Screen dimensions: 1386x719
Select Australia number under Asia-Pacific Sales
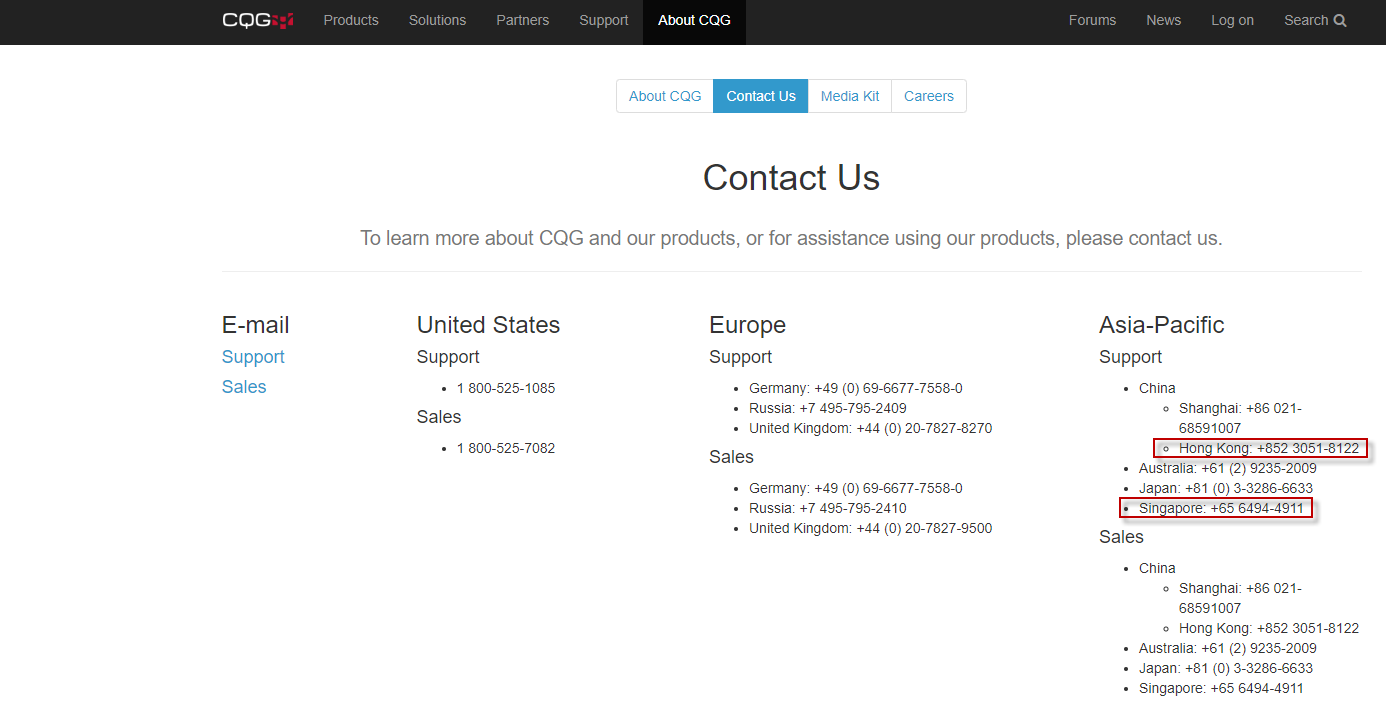click(1228, 648)
